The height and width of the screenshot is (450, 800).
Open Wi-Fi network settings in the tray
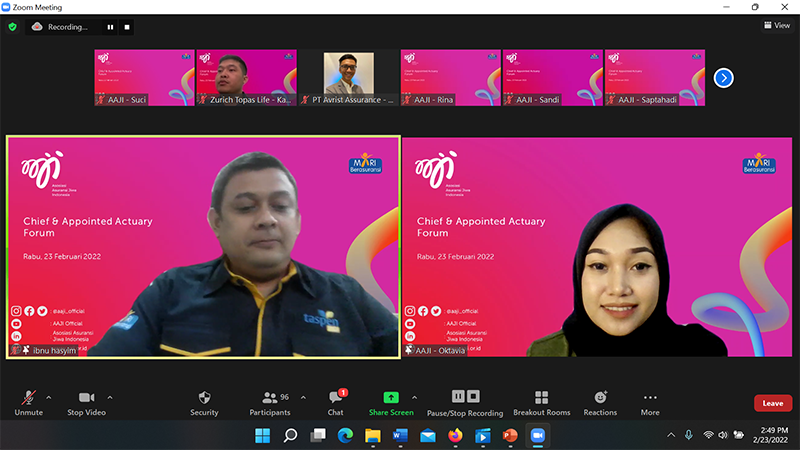coord(708,435)
